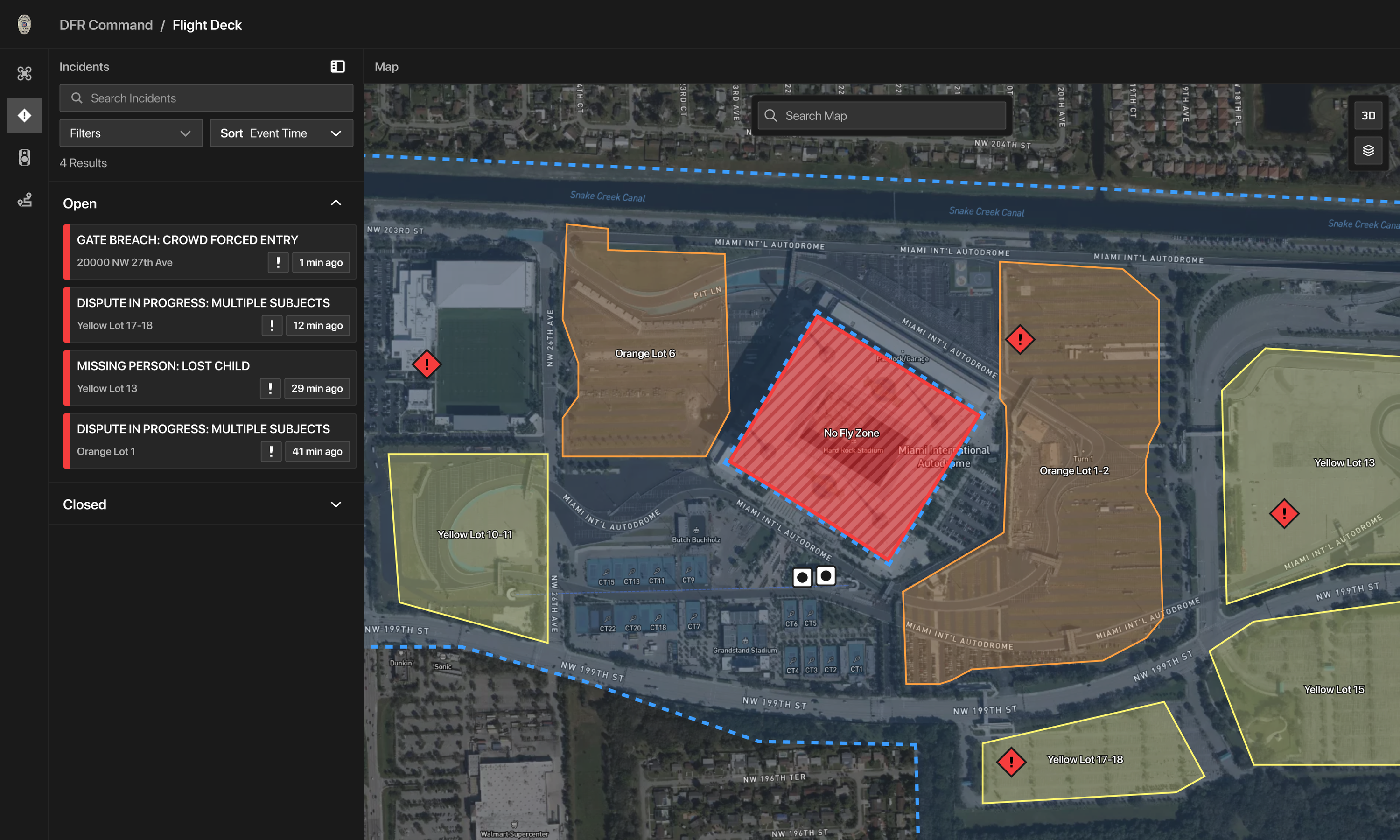The height and width of the screenshot is (840, 1400).
Task: Click the Yellow Lot 17-18 map label
Action: (1085, 760)
